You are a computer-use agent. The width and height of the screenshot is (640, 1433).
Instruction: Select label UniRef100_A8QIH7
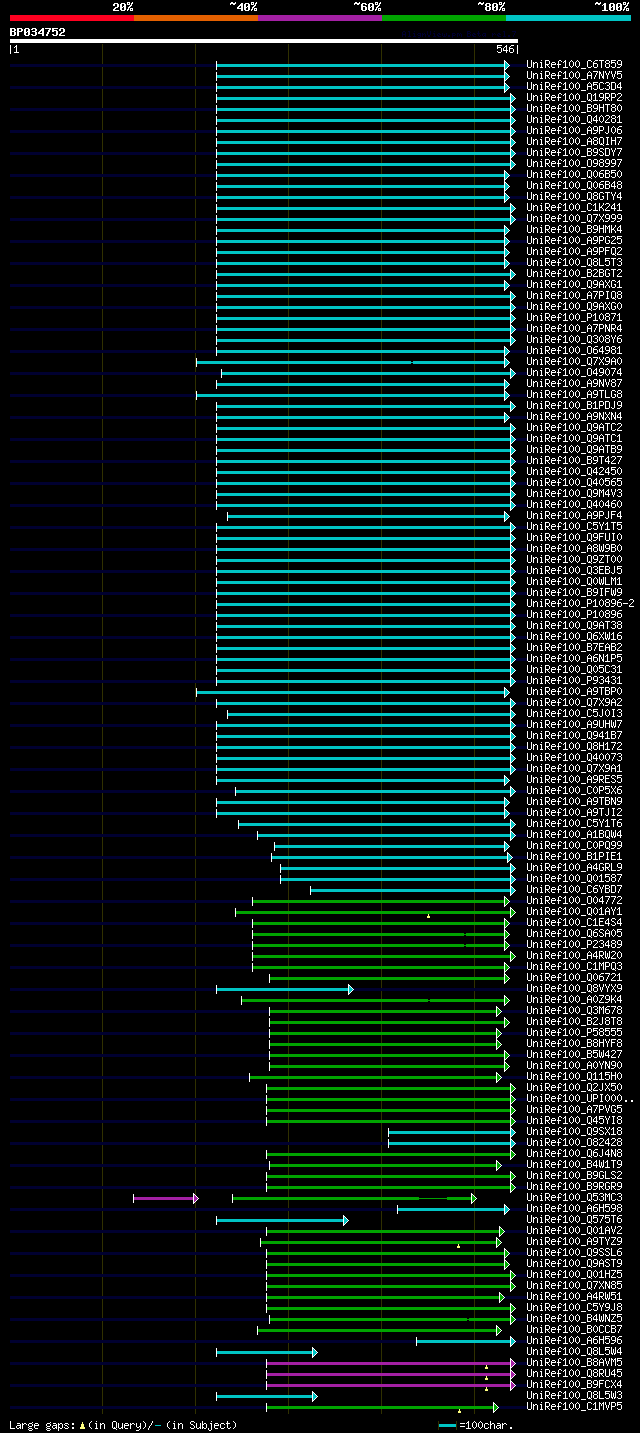click(x=574, y=142)
